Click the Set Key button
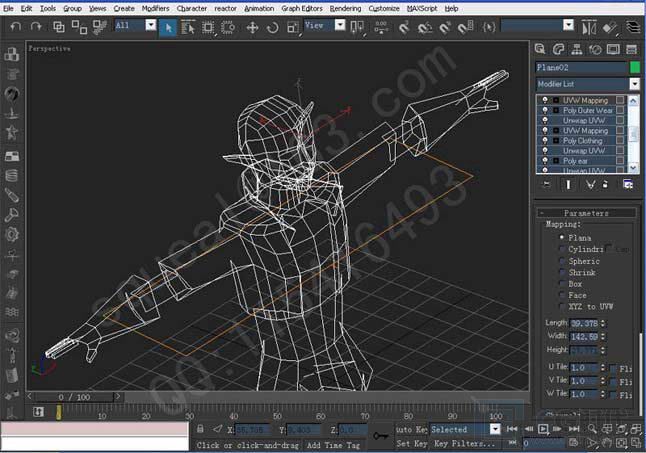Screen dimensions: 646x453 click(411, 444)
